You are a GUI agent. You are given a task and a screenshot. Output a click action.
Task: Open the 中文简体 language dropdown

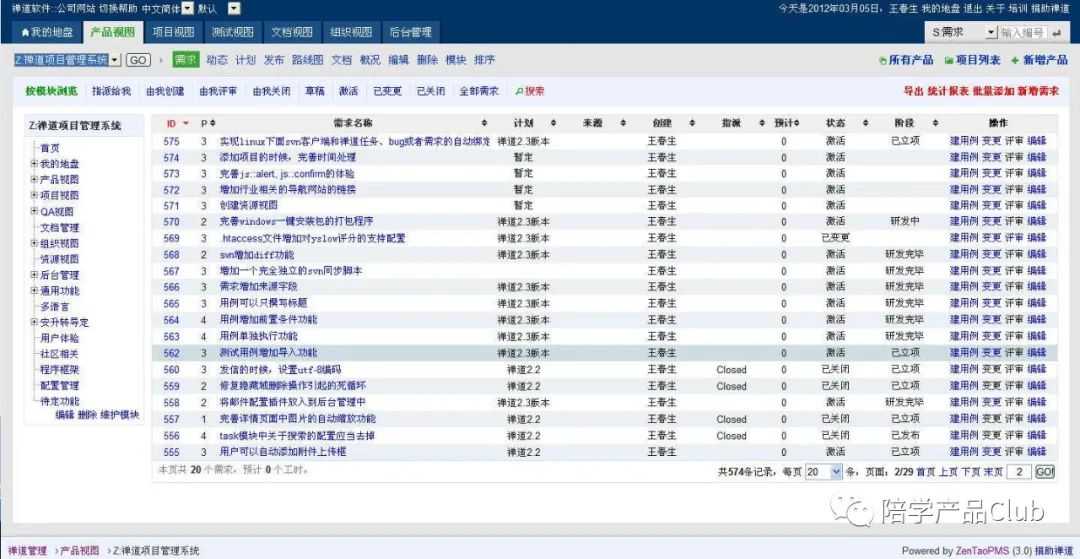coord(187,9)
